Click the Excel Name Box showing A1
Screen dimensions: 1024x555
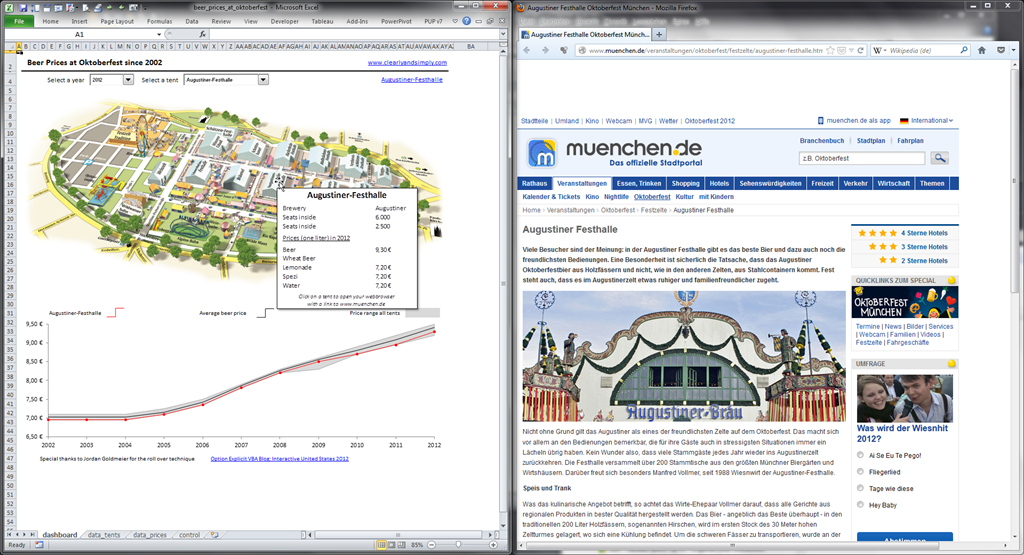click(79, 34)
